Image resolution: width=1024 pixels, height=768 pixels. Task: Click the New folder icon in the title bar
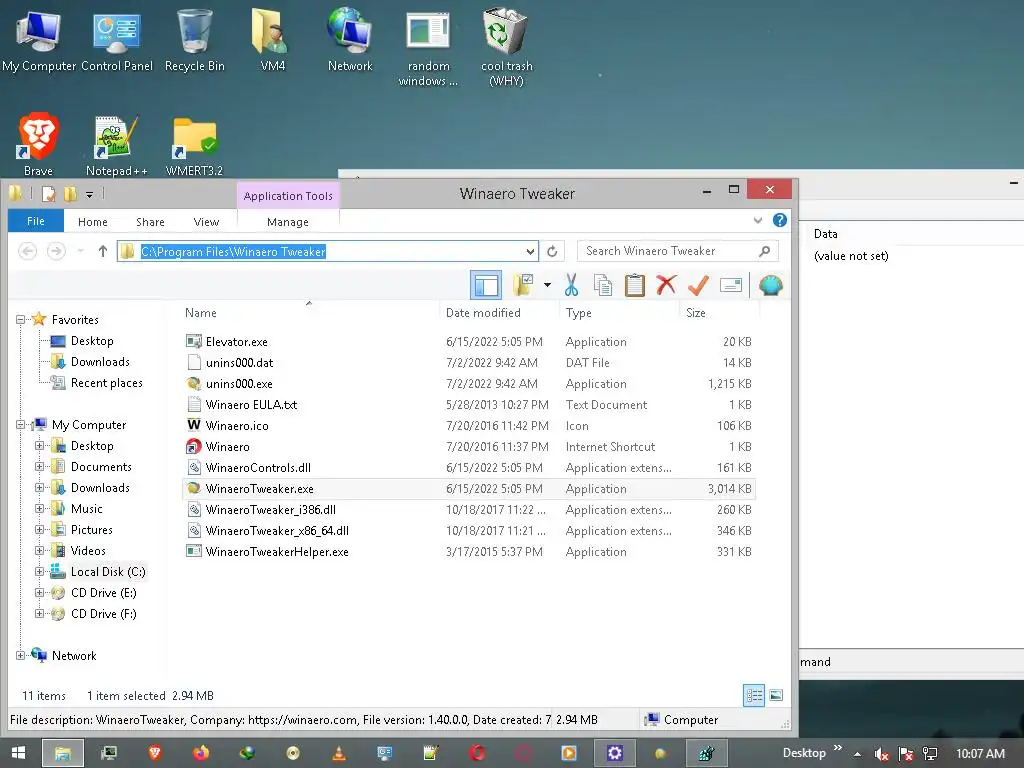(70, 194)
